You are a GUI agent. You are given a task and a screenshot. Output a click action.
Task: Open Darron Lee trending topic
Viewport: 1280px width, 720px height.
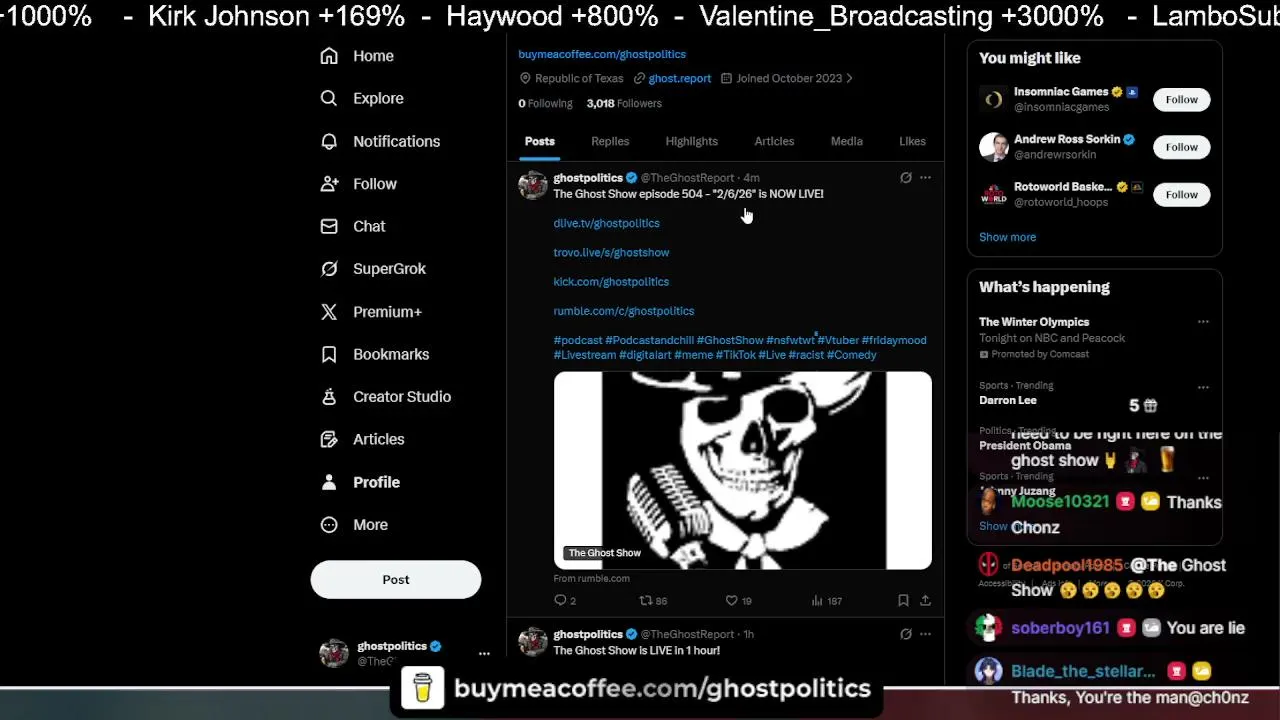coord(1008,400)
